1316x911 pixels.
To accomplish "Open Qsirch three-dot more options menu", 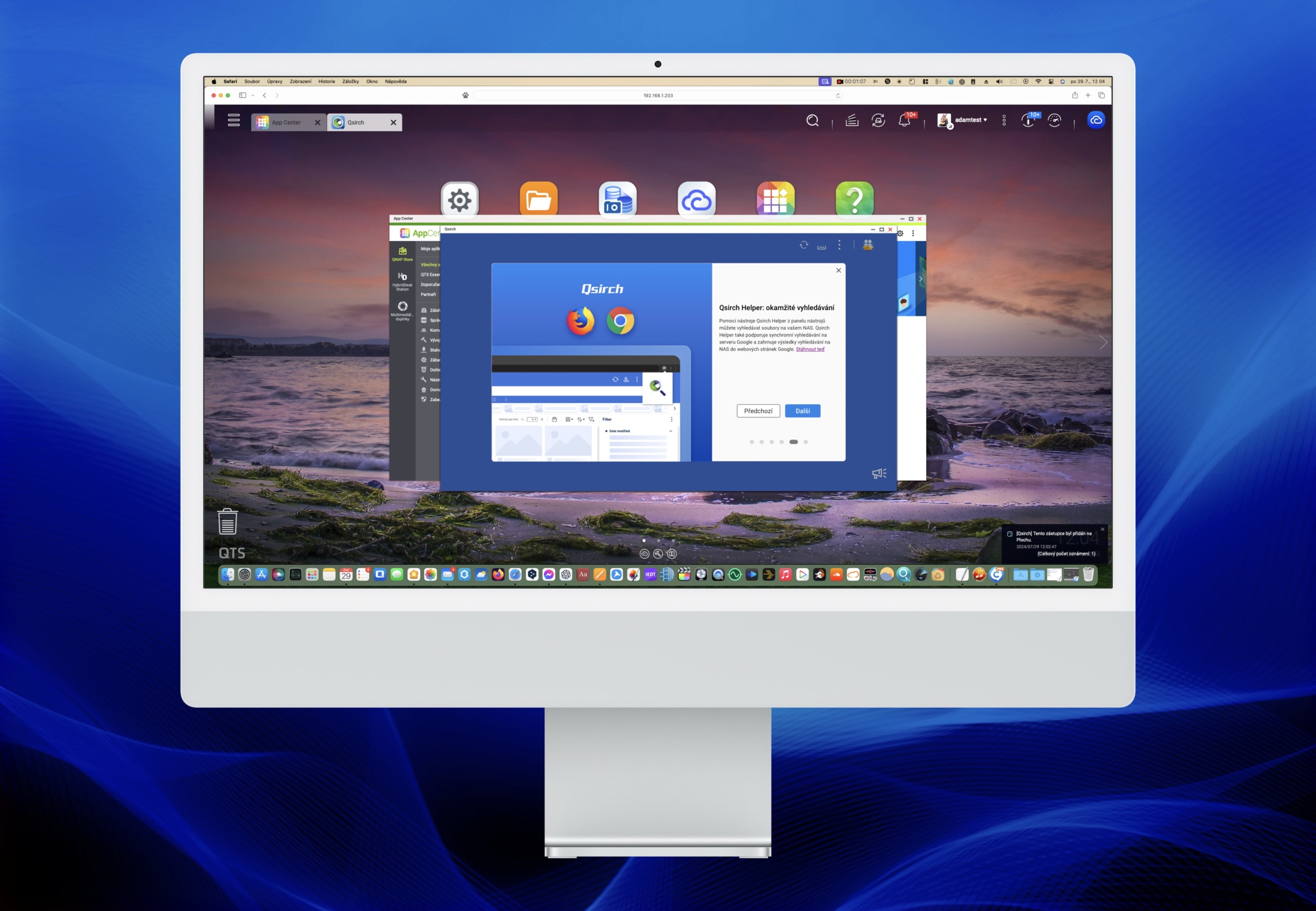I will point(839,245).
